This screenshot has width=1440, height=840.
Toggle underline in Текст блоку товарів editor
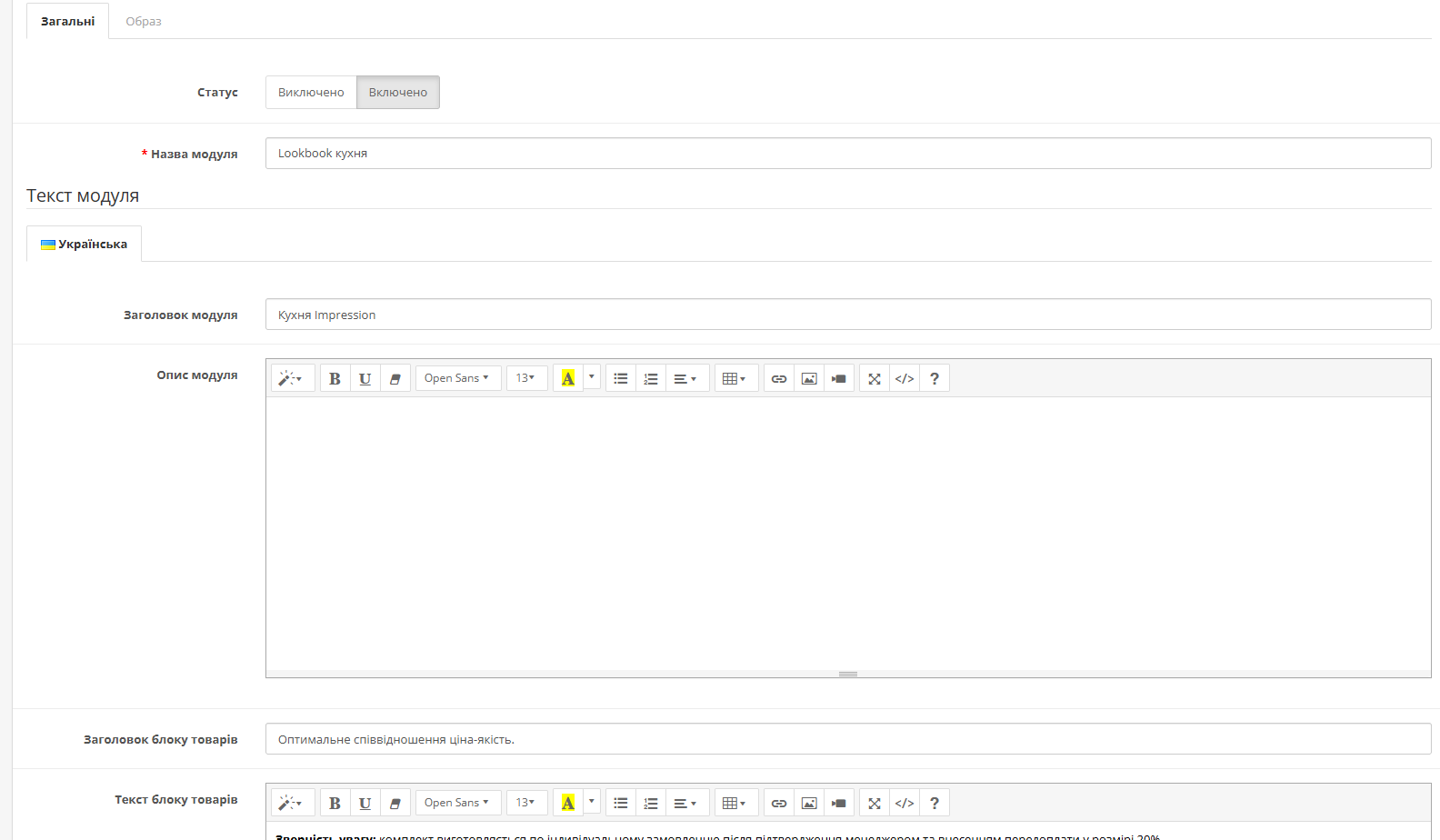point(365,803)
